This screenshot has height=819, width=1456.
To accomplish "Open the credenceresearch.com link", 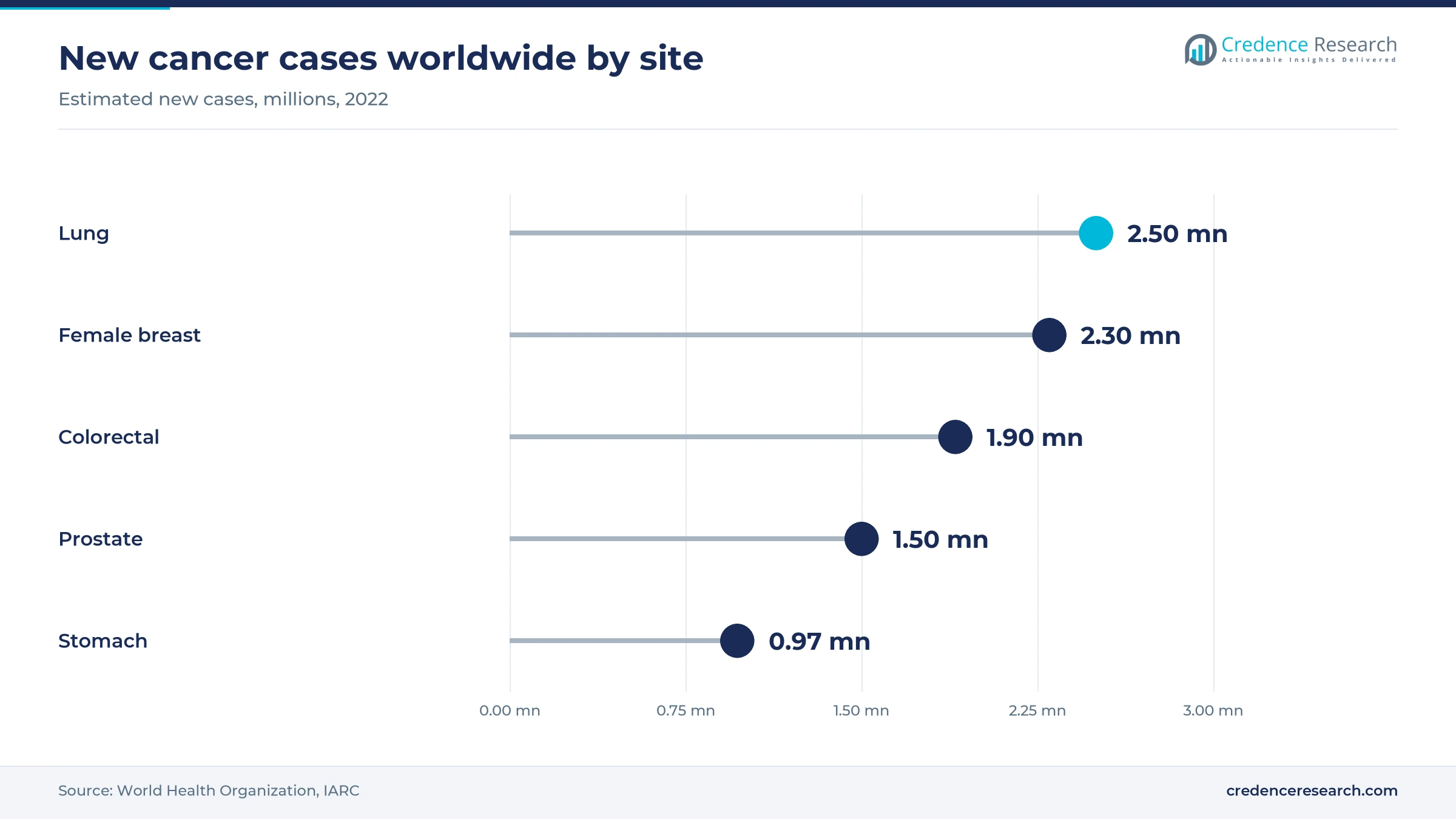I will pos(1312,790).
